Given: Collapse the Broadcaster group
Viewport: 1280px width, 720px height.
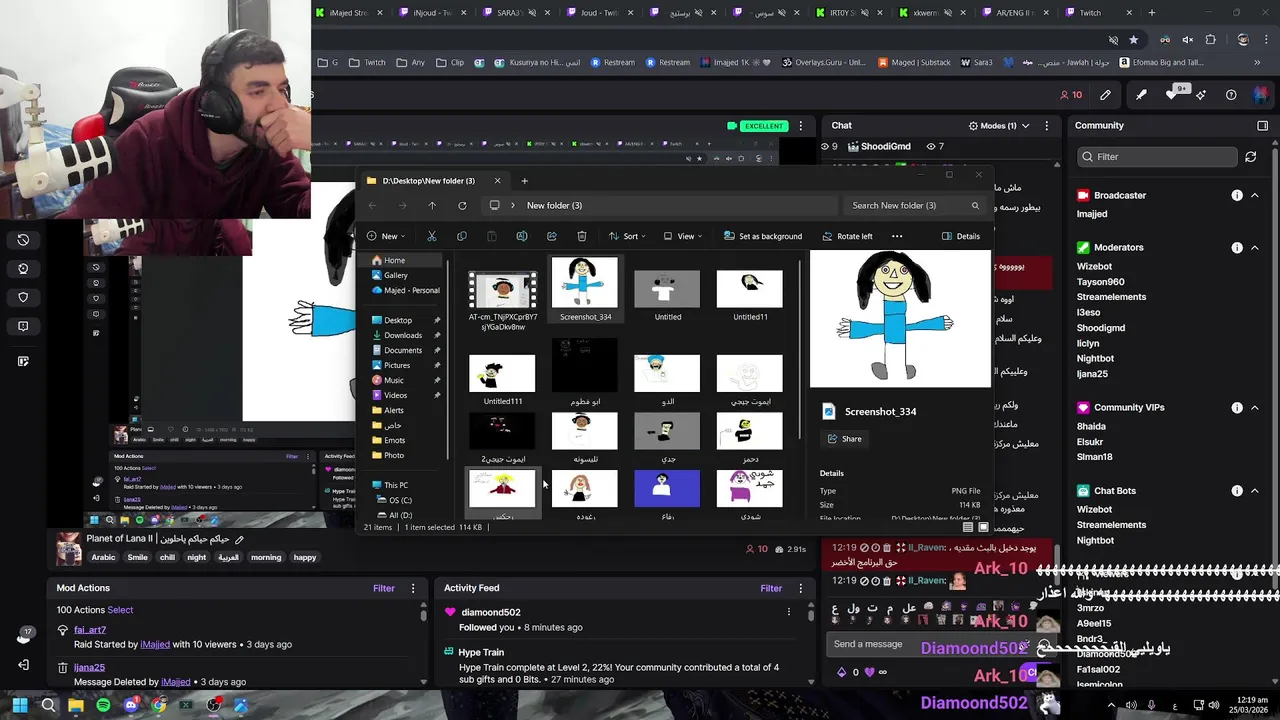Looking at the screenshot, I should click(1255, 195).
